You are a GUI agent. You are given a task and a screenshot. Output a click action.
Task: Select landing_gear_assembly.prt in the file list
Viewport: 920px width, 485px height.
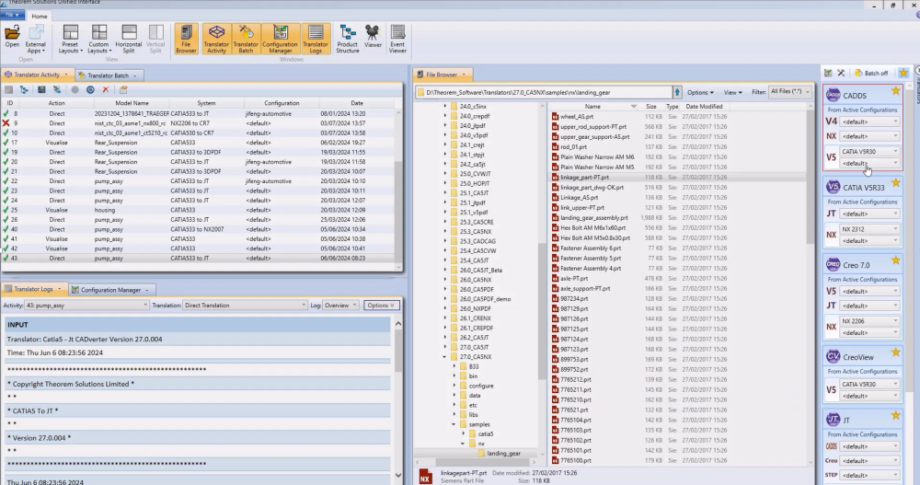click(x=594, y=218)
